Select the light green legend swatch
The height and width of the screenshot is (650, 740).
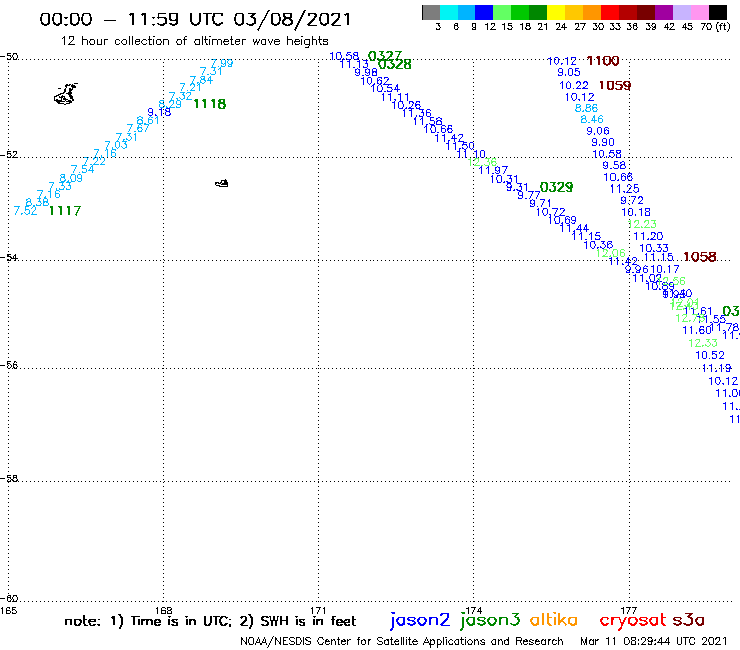[x=502, y=12]
